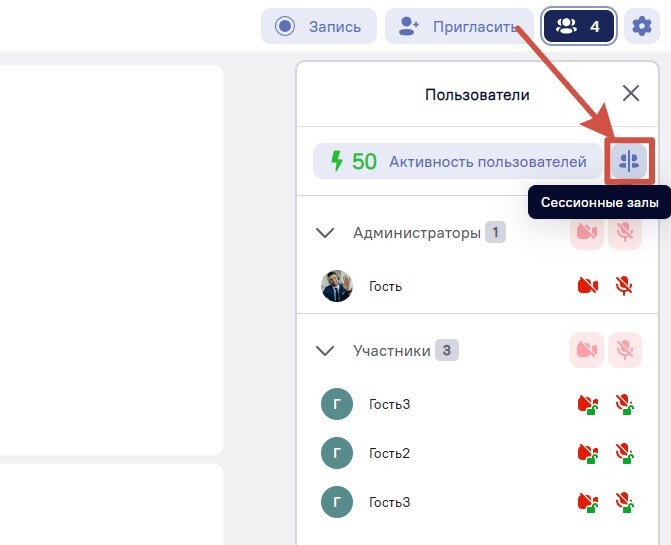Screen dimensions: 671x545
Task: Open Активность пользователей activity button
Action: coord(457,161)
